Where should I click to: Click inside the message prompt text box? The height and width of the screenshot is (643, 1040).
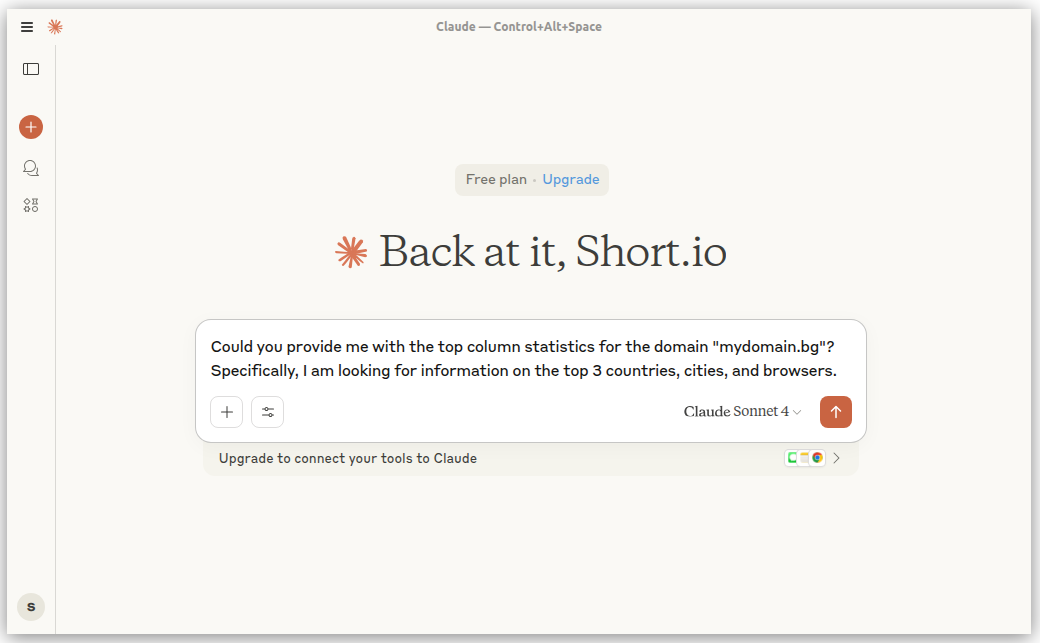(x=530, y=359)
